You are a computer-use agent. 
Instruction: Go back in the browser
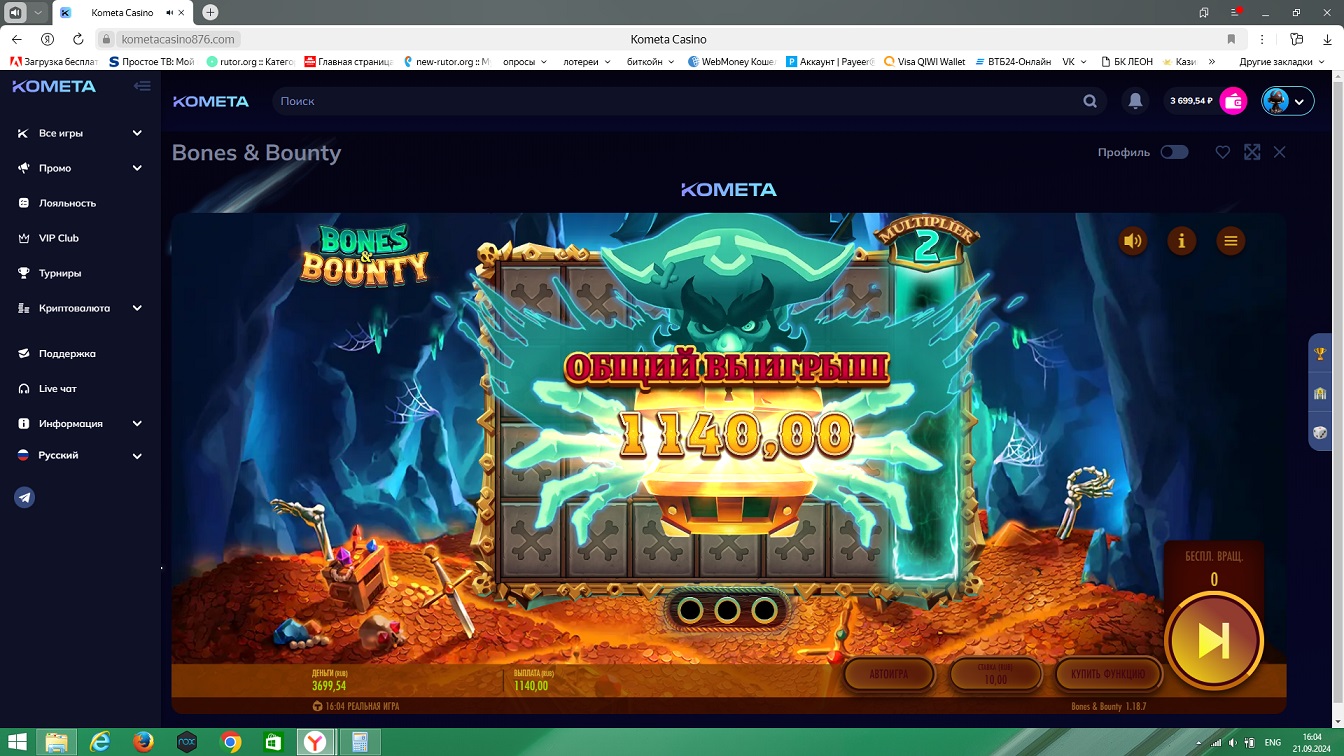(x=17, y=39)
